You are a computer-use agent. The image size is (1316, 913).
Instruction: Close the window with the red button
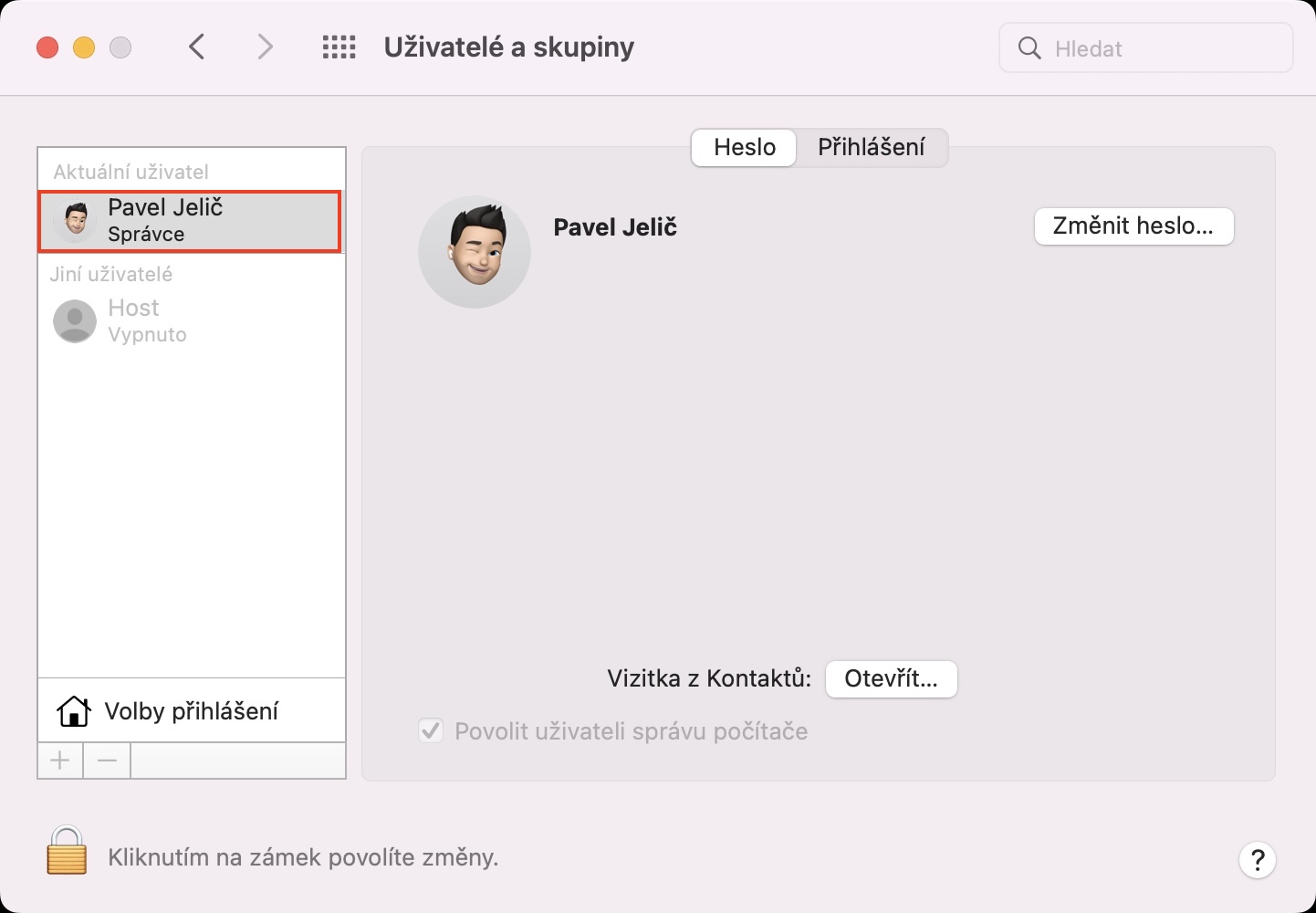tap(47, 47)
